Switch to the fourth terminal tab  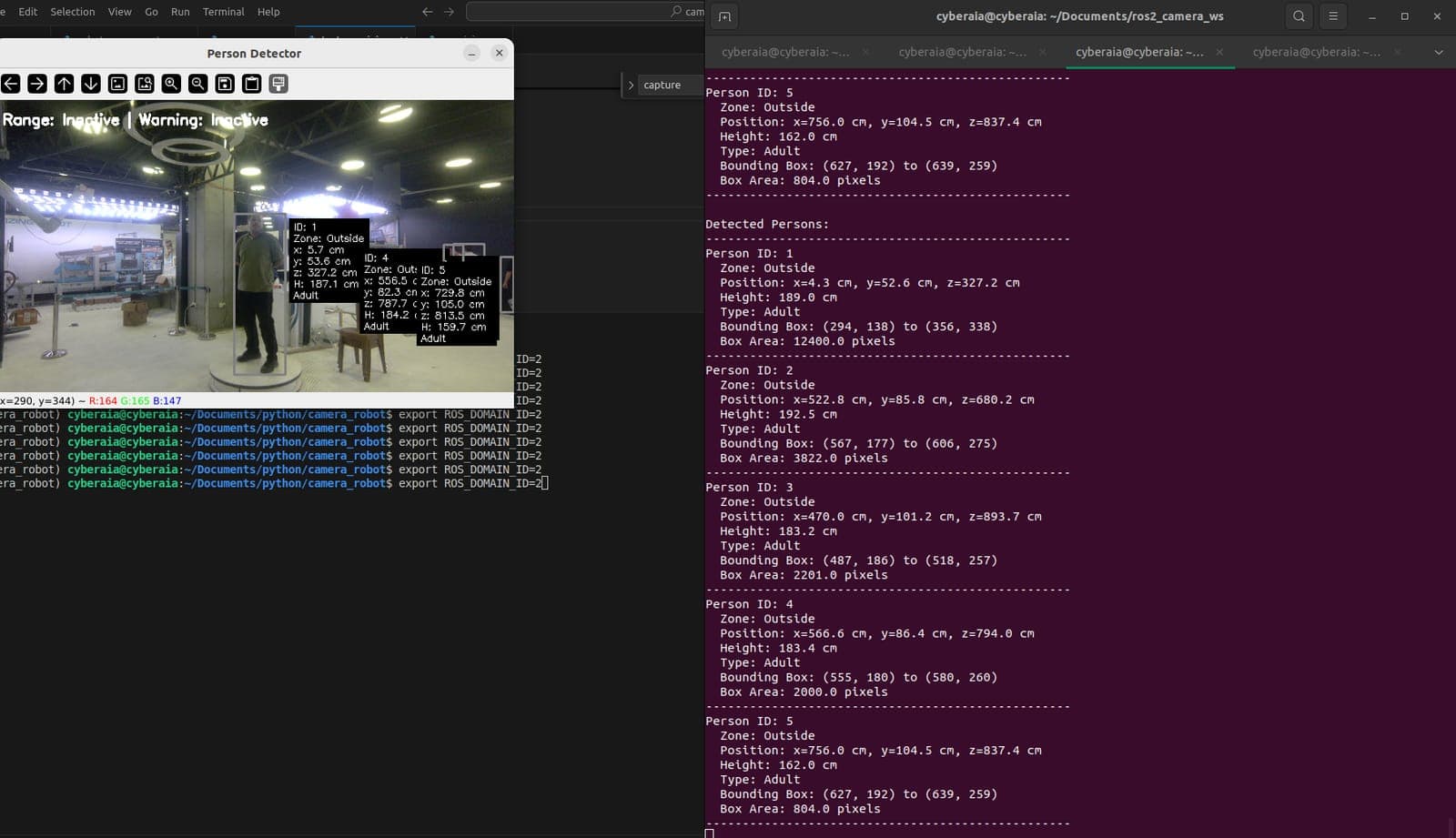[1316, 52]
